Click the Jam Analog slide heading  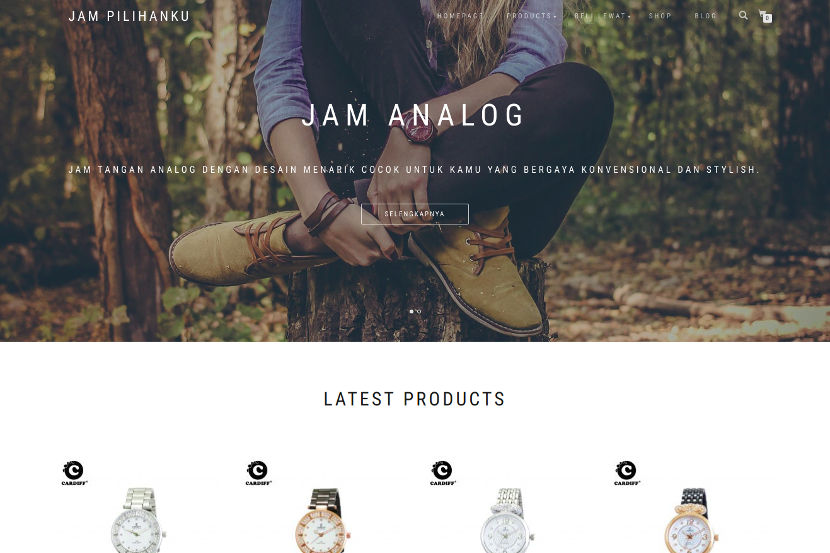[x=413, y=115]
